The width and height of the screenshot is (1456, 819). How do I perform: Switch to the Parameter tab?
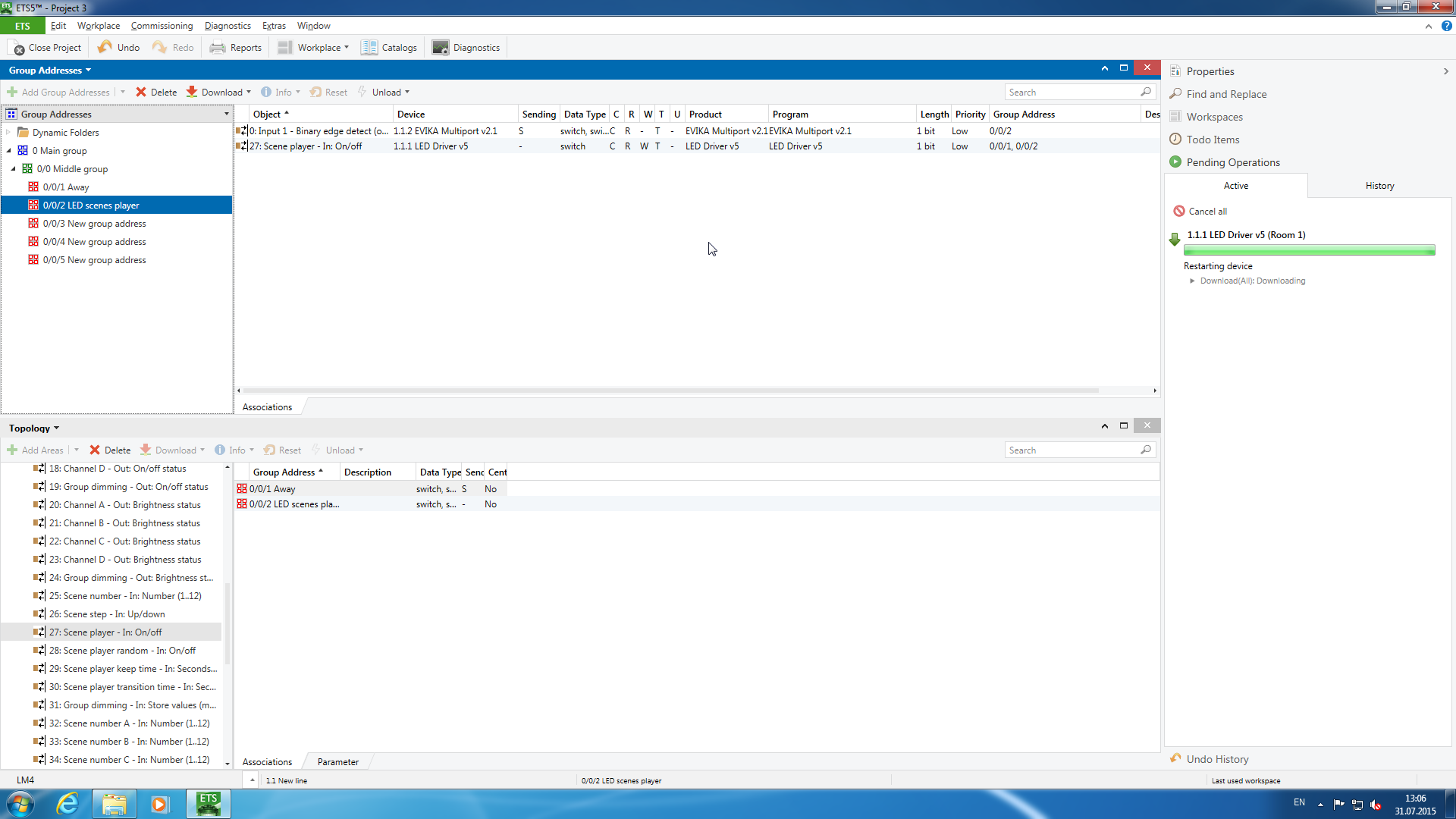coord(337,762)
